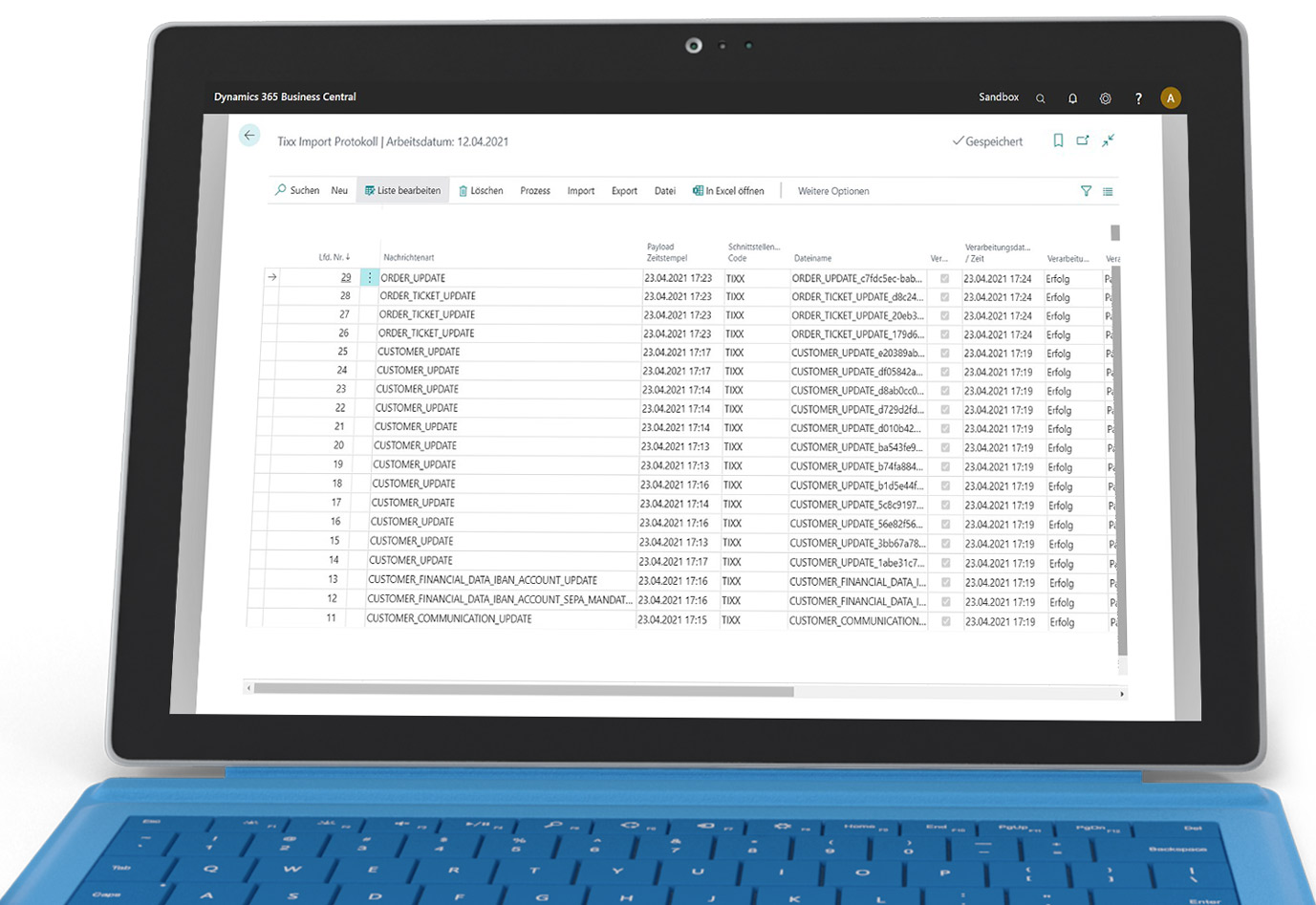Open the Prozess dropdown menu
Screen dimensions: 1316x905
click(534, 191)
